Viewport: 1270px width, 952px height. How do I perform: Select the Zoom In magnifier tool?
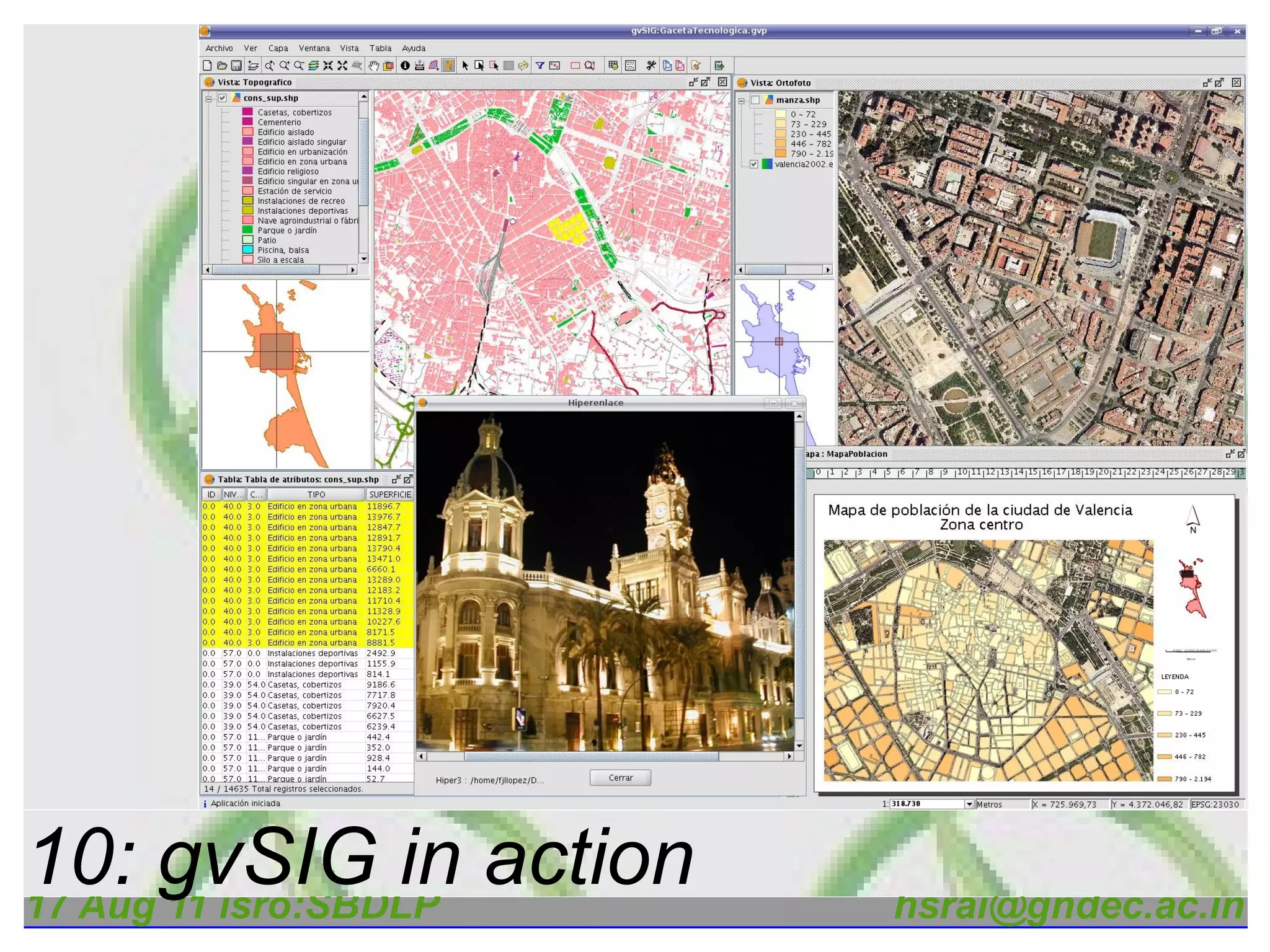[x=285, y=66]
